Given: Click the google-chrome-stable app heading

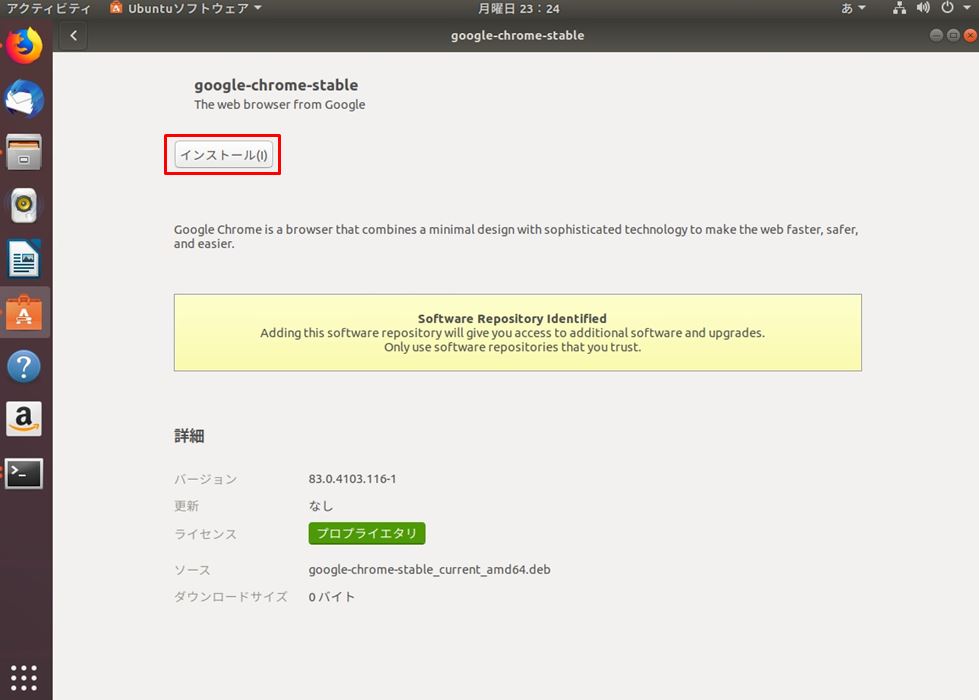Looking at the screenshot, I should point(276,85).
